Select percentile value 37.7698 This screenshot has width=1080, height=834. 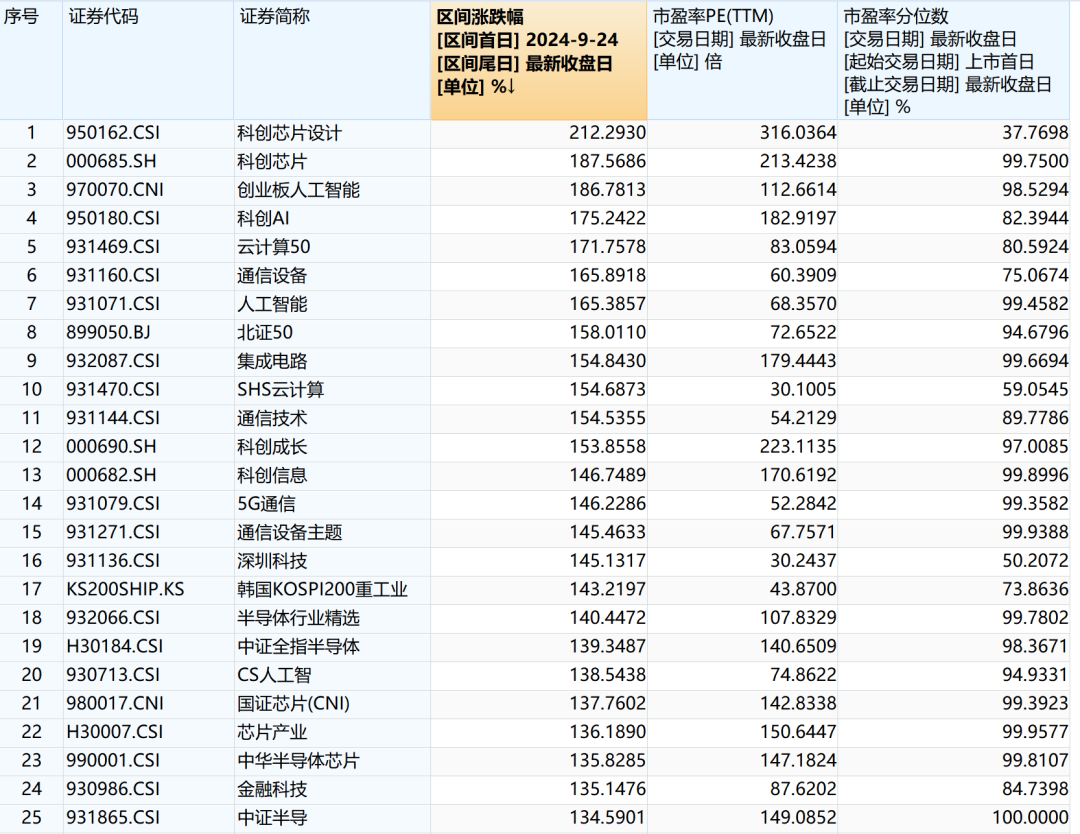pyautogui.click(x=1035, y=132)
